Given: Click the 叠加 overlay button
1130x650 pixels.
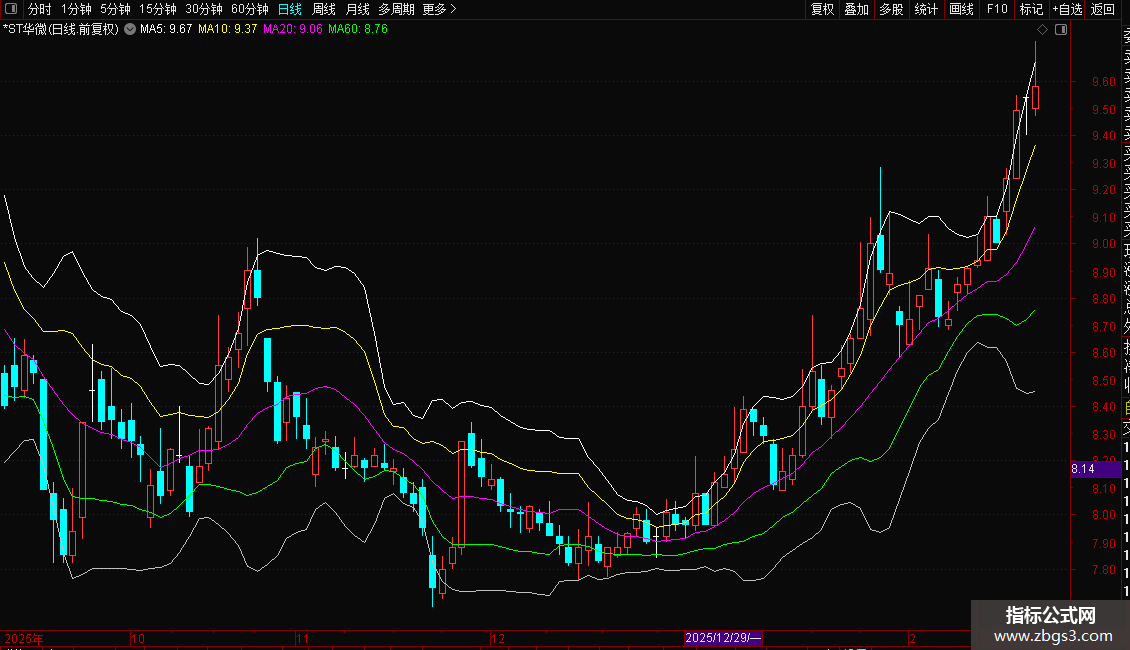Looking at the screenshot, I should coord(857,9).
